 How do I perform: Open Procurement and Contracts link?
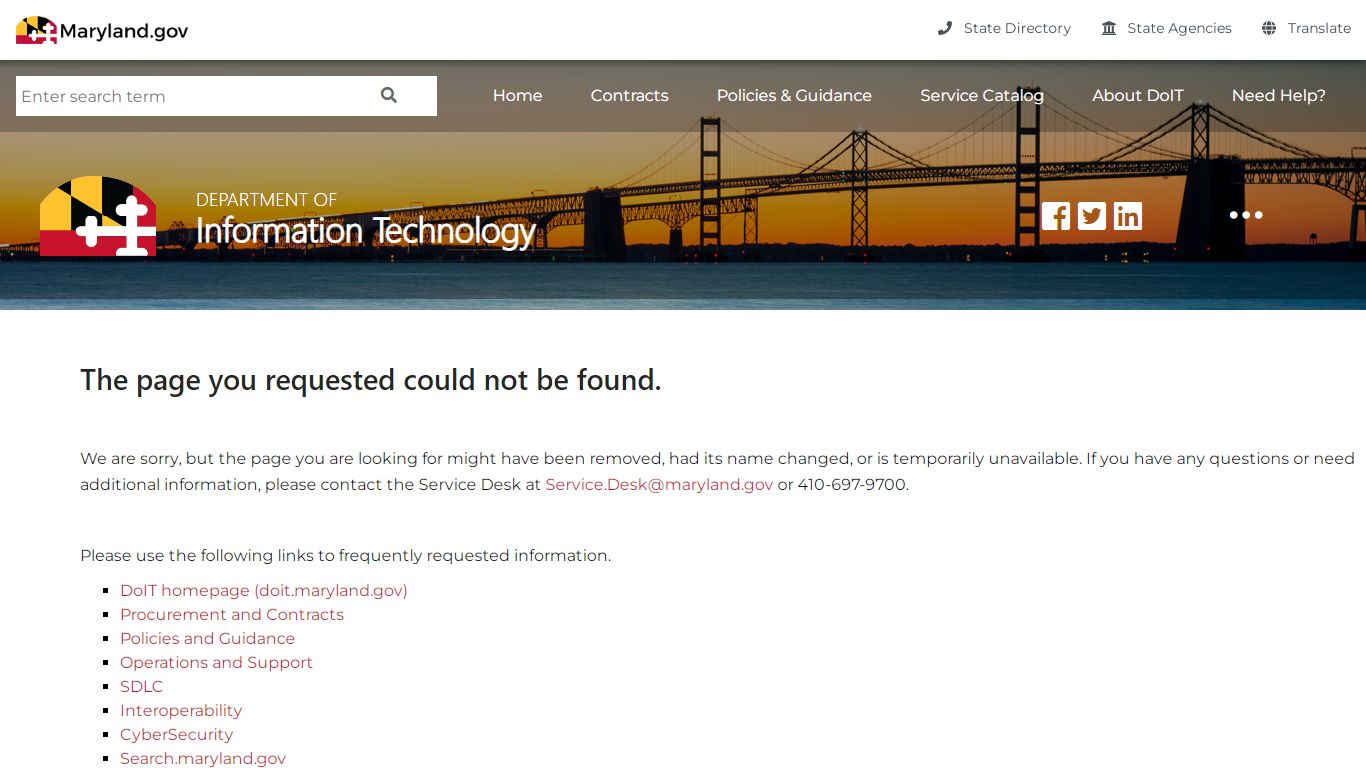click(x=232, y=614)
